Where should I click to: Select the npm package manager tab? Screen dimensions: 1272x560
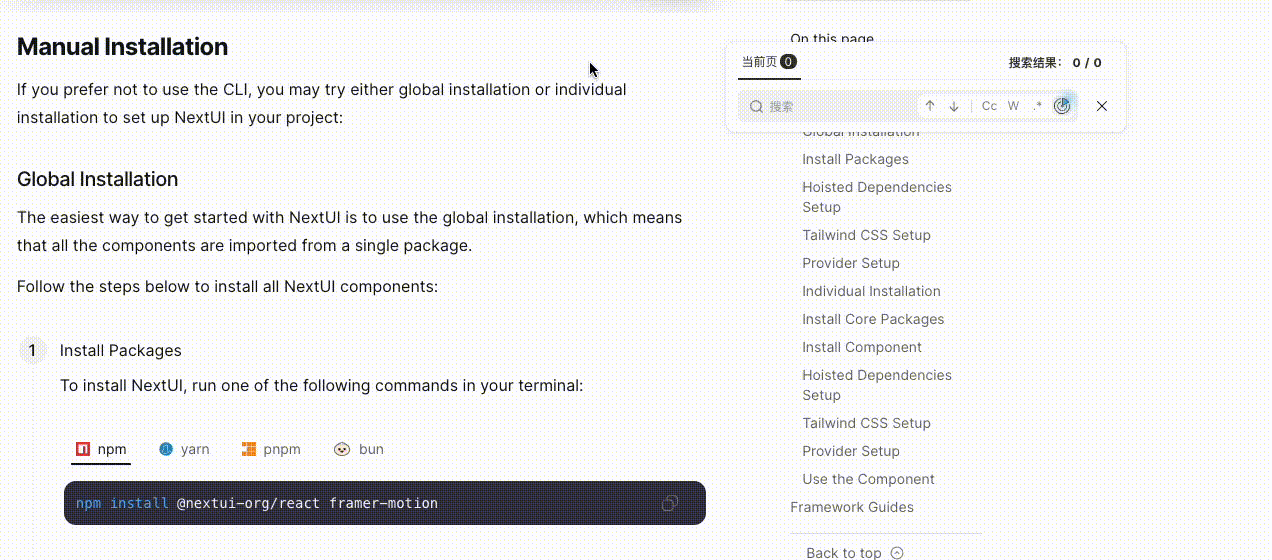point(101,449)
